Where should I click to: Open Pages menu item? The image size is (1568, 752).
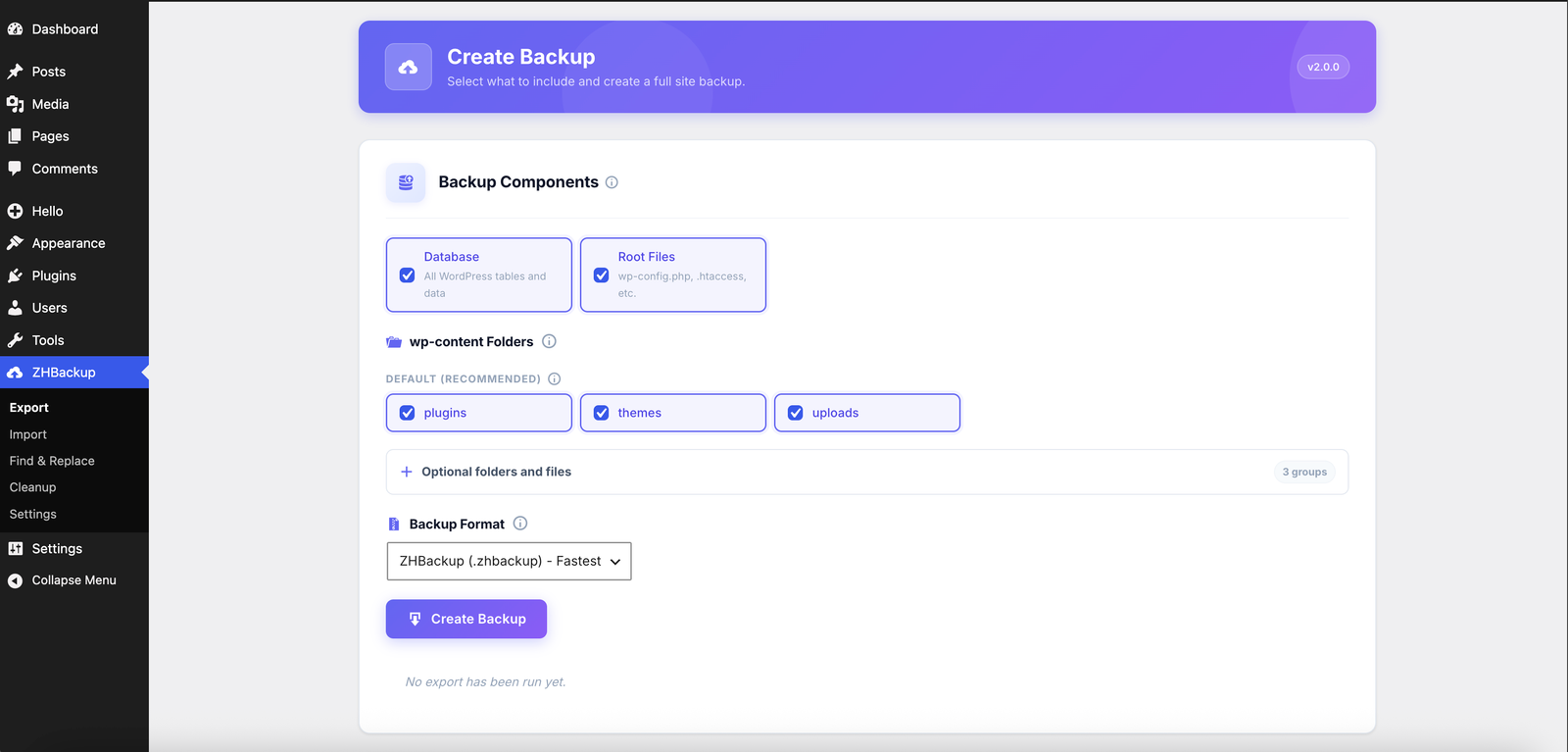[74, 136]
